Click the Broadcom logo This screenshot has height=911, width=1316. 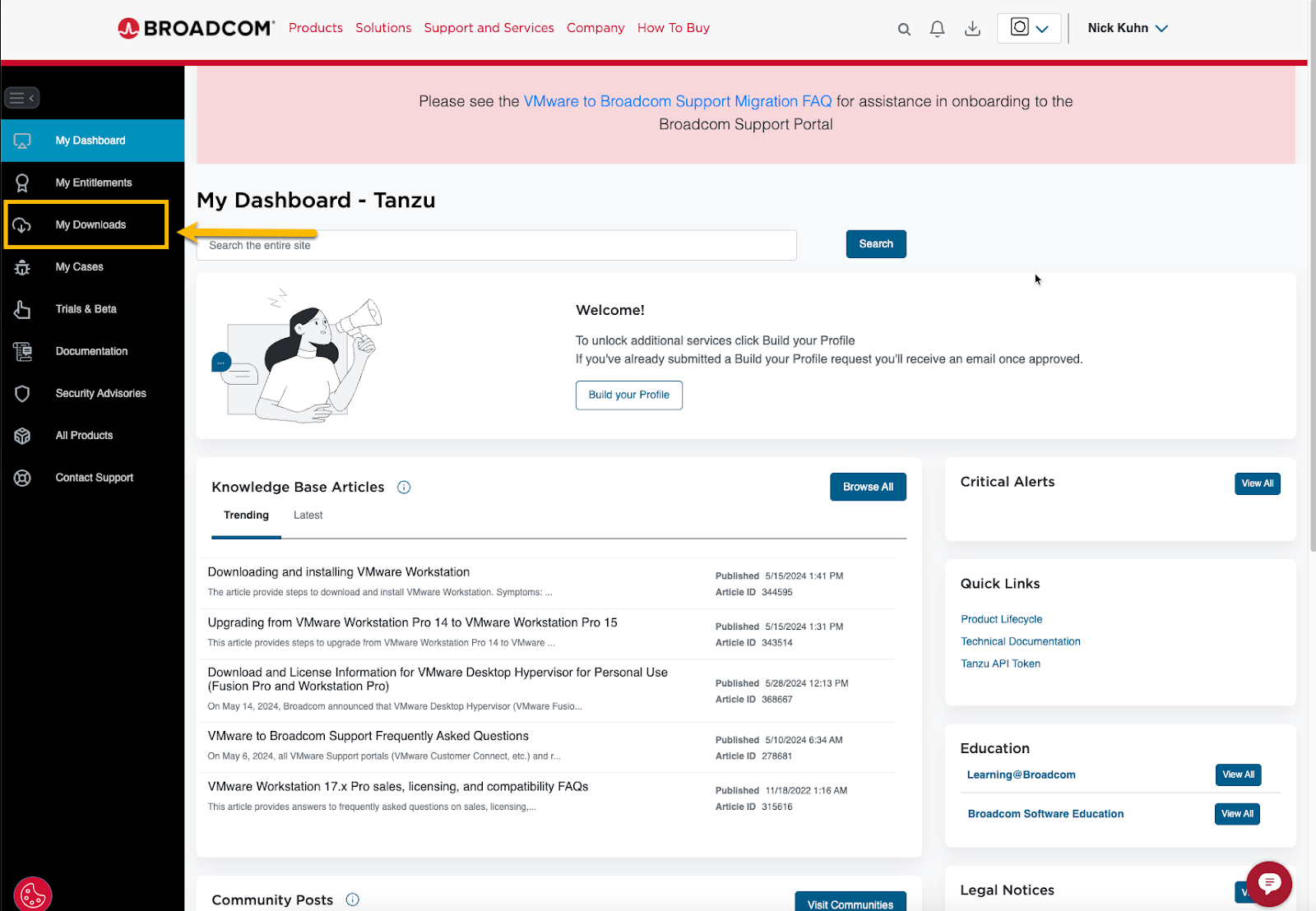pyautogui.click(x=197, y=28)
